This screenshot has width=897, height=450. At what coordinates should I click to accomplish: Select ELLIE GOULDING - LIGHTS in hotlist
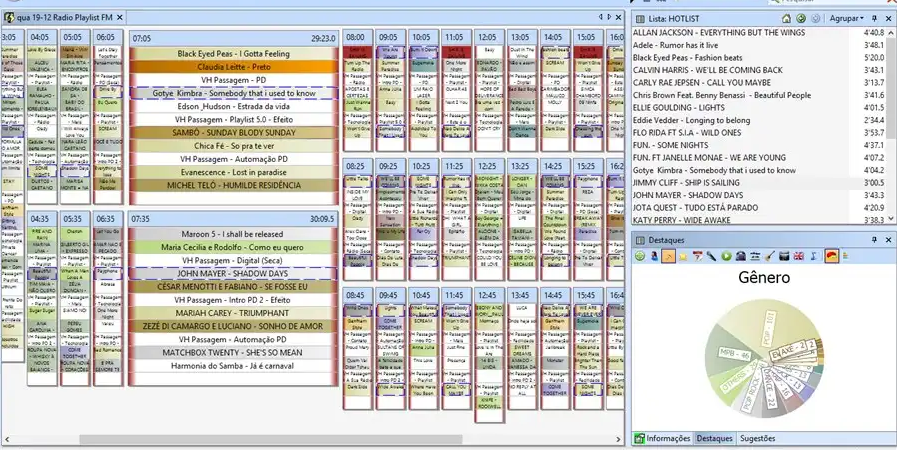tap(758, 107)
